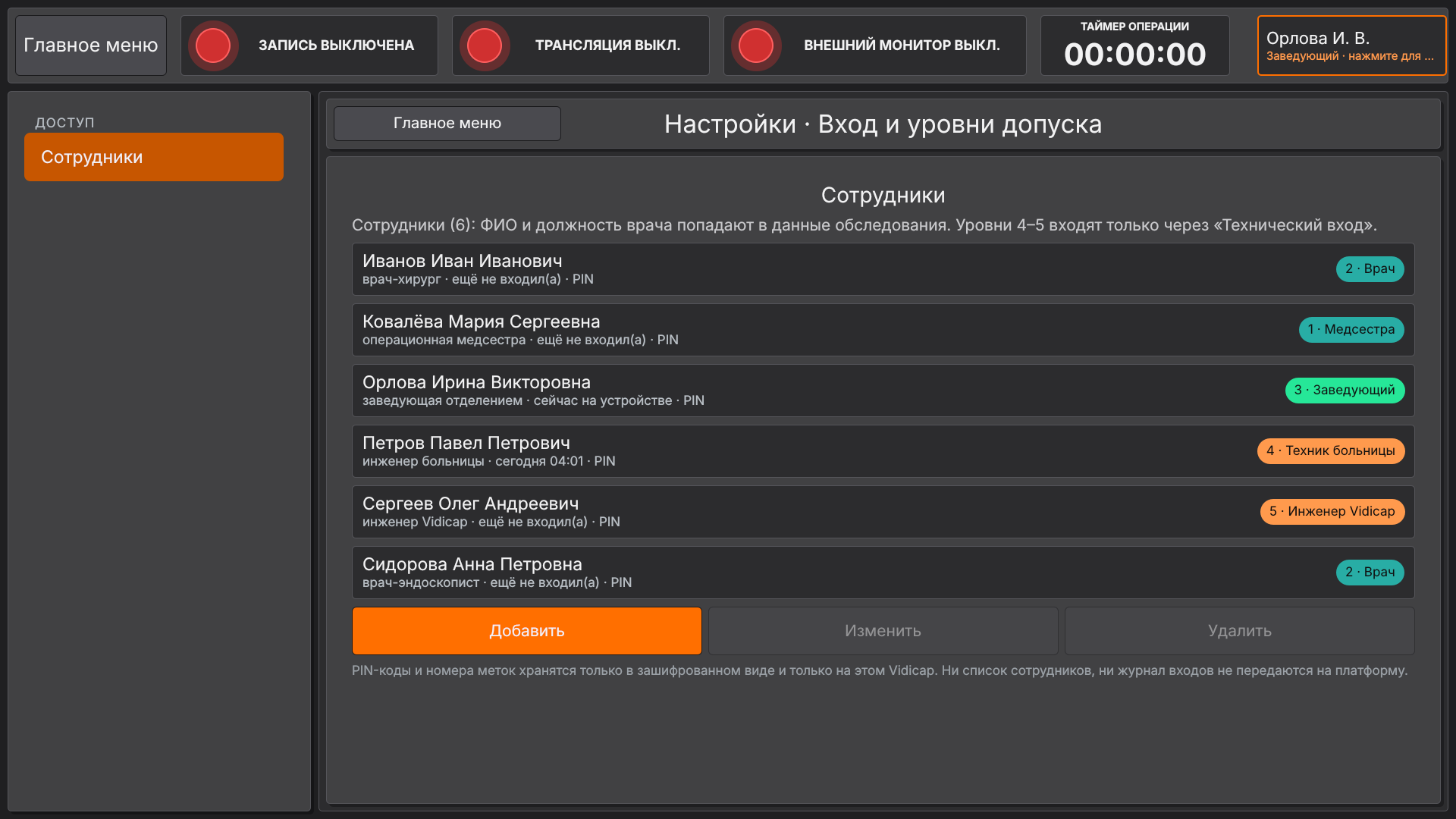Select Сотрудники in the access sidebar
Screen dimensions: 1456x819
coord(154,157)
